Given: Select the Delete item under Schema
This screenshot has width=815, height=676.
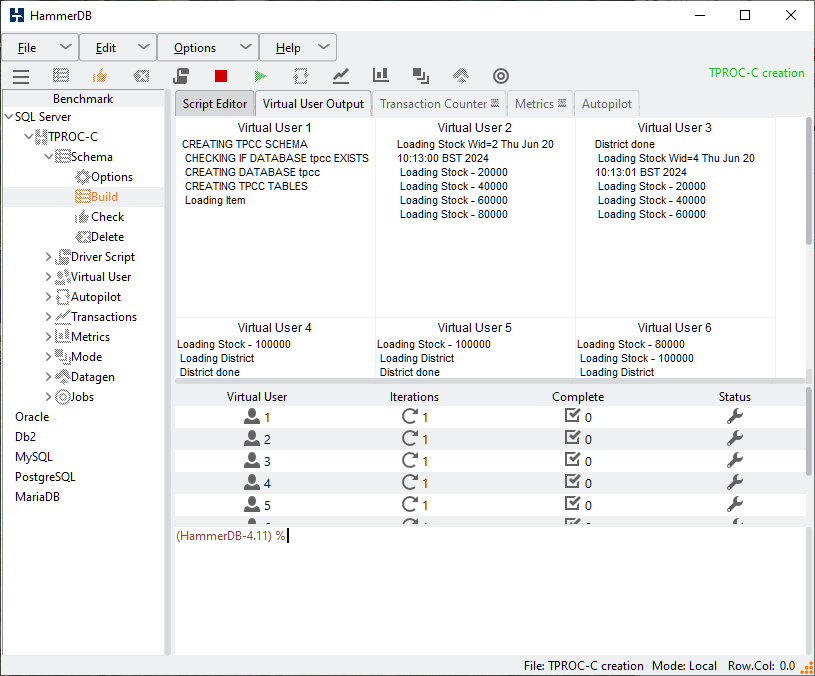Looking at the screenshot, I should coord(100,237).
